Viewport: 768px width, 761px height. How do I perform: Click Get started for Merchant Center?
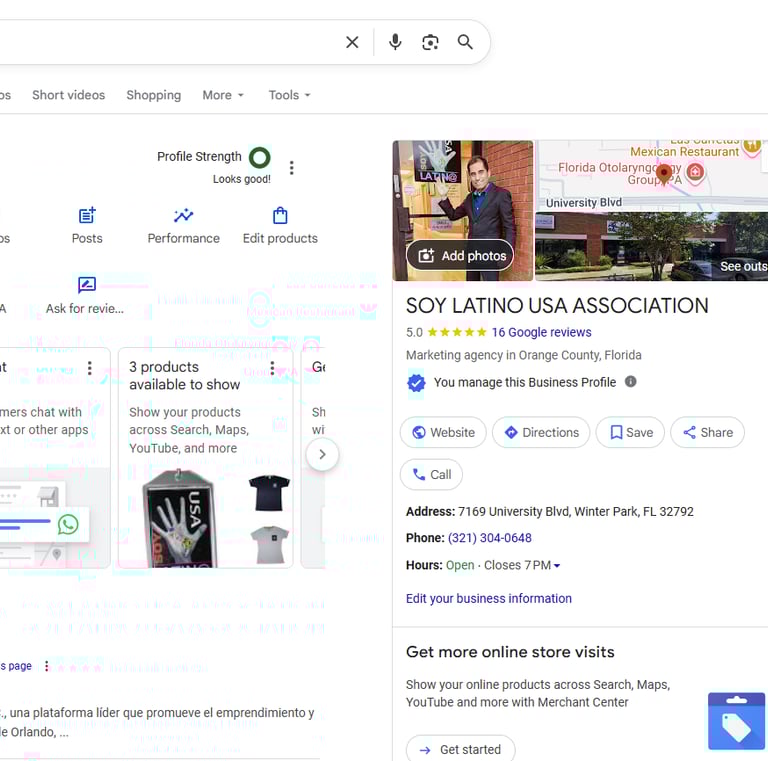460,749
